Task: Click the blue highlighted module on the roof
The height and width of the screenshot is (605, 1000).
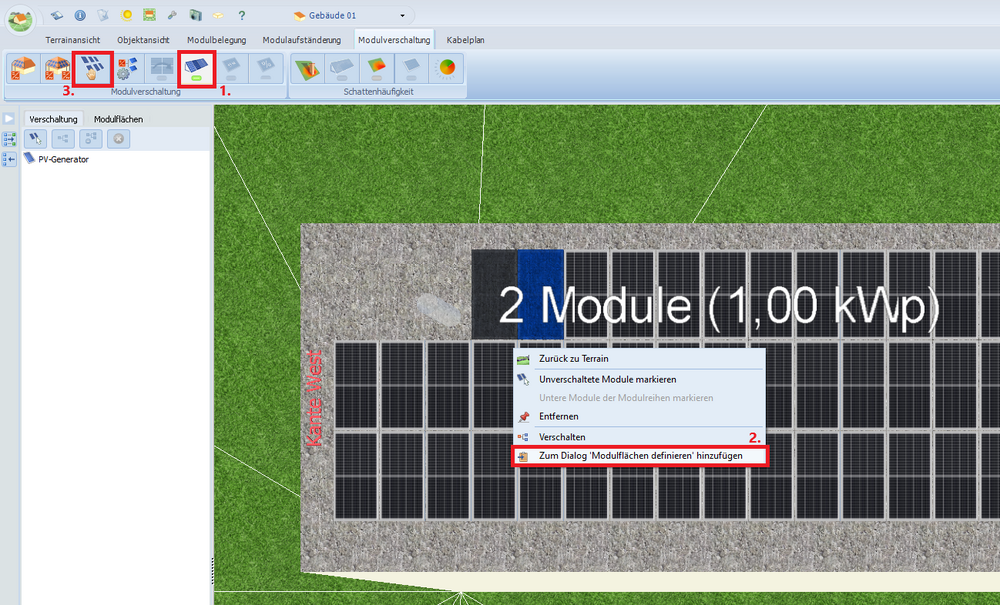Action: pos(541,295)
